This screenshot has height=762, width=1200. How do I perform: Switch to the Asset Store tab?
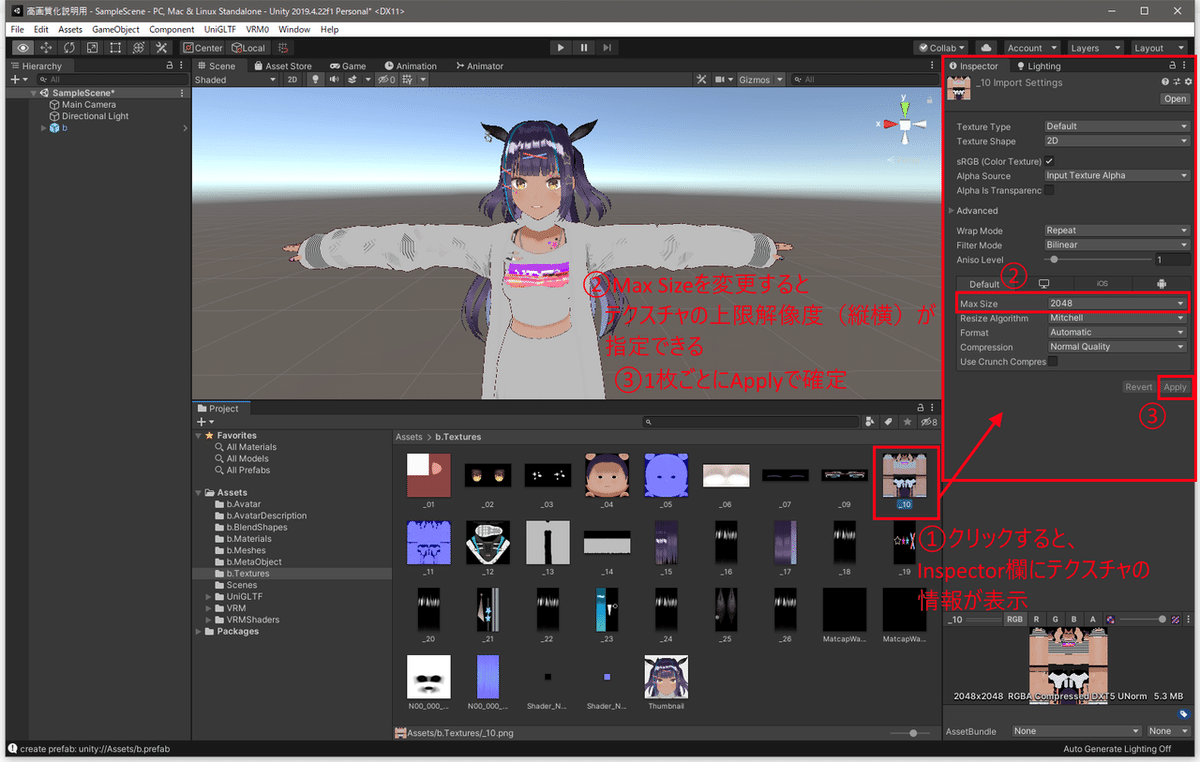click(282, 66)
